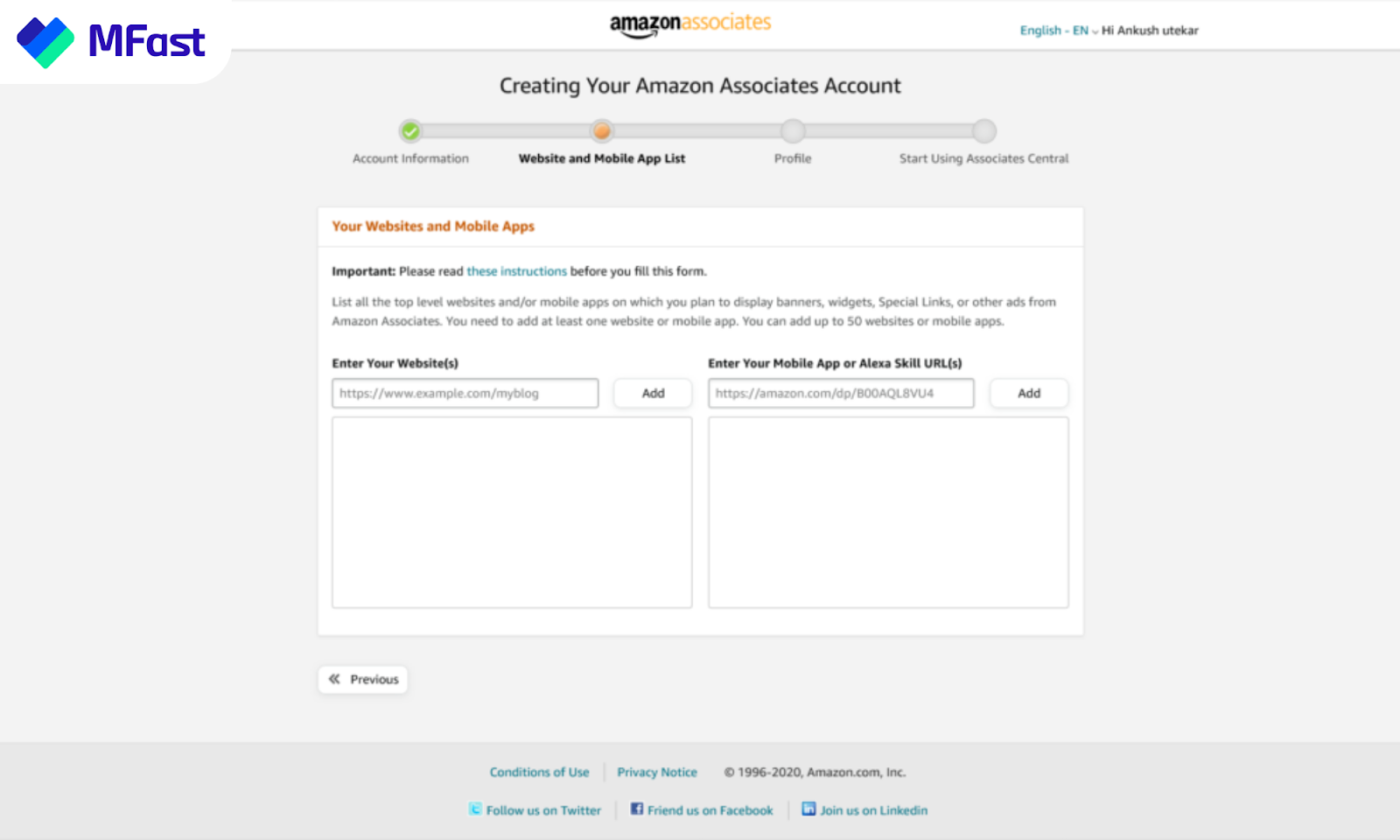This screenshot has height=840, width=1400.
Task: Click the Amazon Associates logo
Action: click(690, 24)
